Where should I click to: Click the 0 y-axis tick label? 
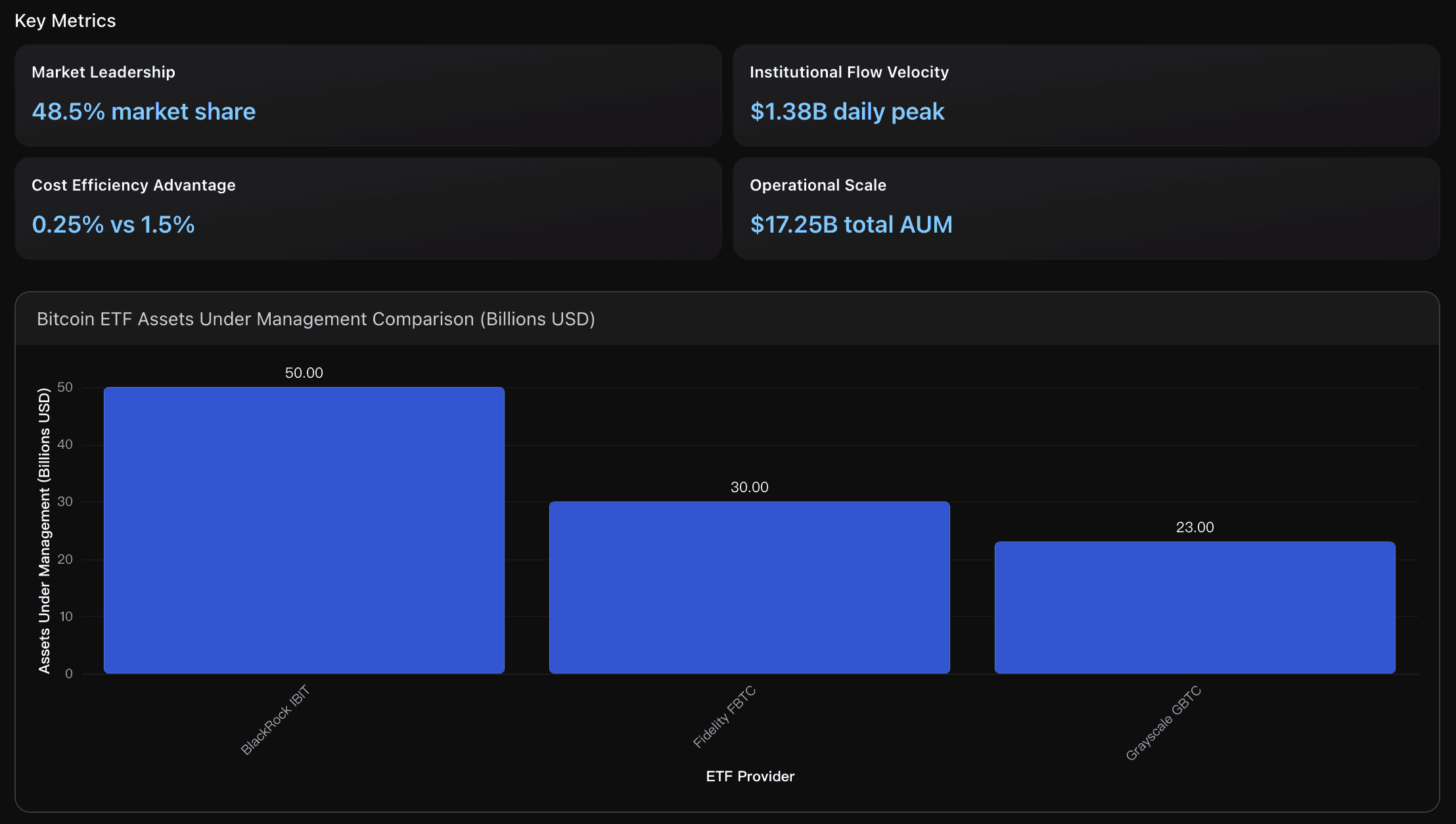point(69,674)
